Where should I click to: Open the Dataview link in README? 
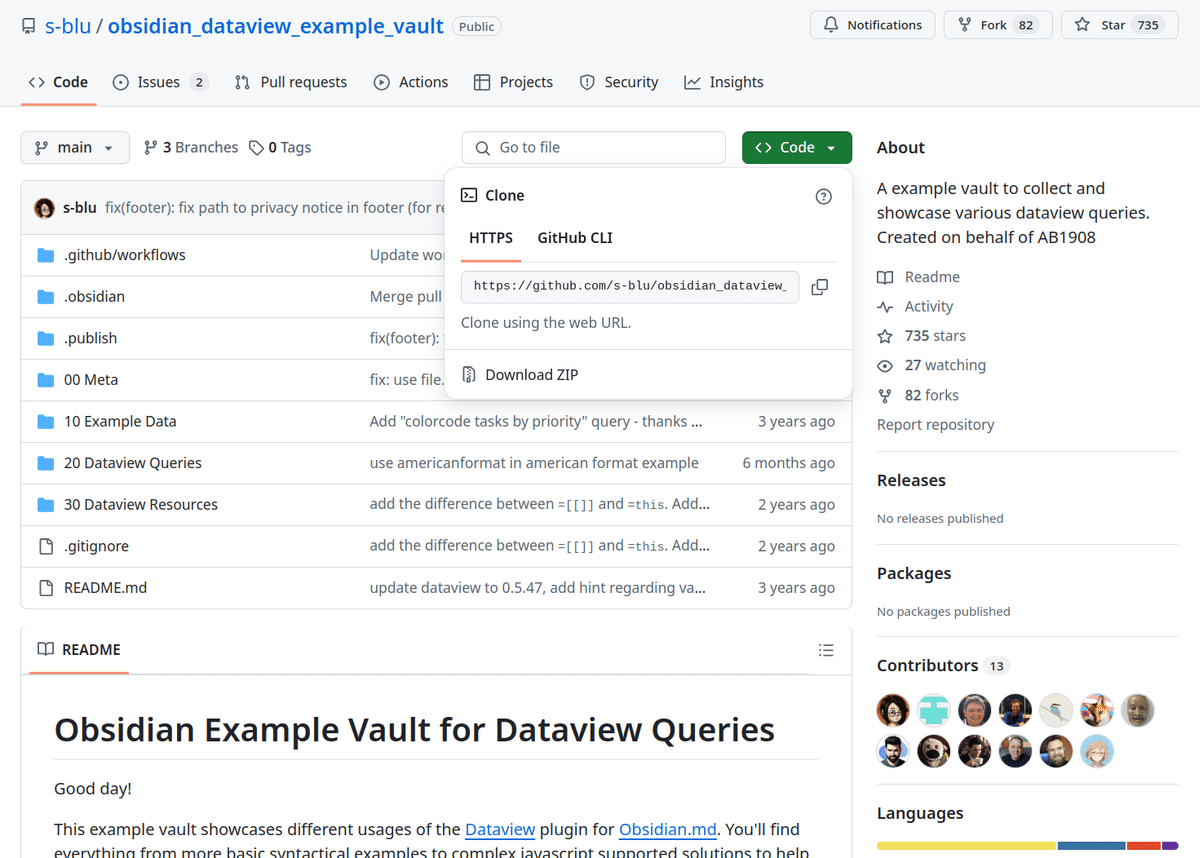pos(500,829)
